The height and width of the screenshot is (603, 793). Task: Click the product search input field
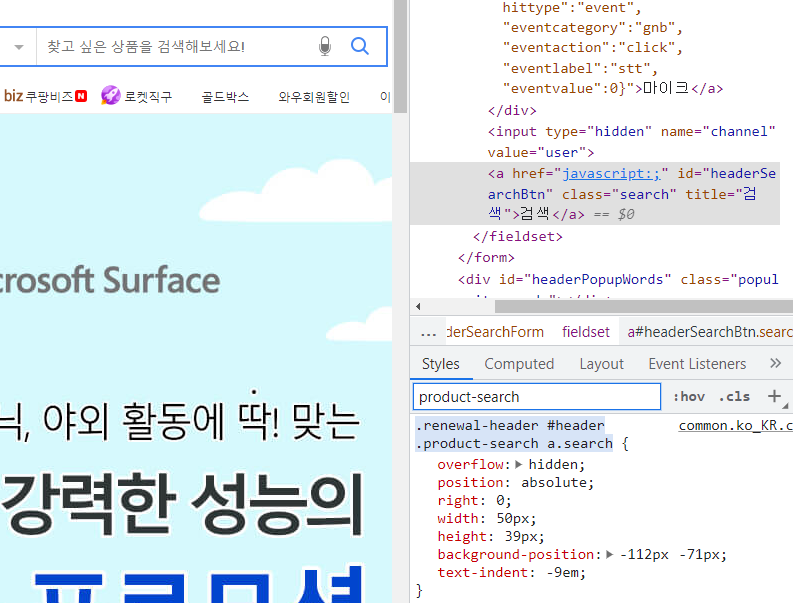point(177,47)
